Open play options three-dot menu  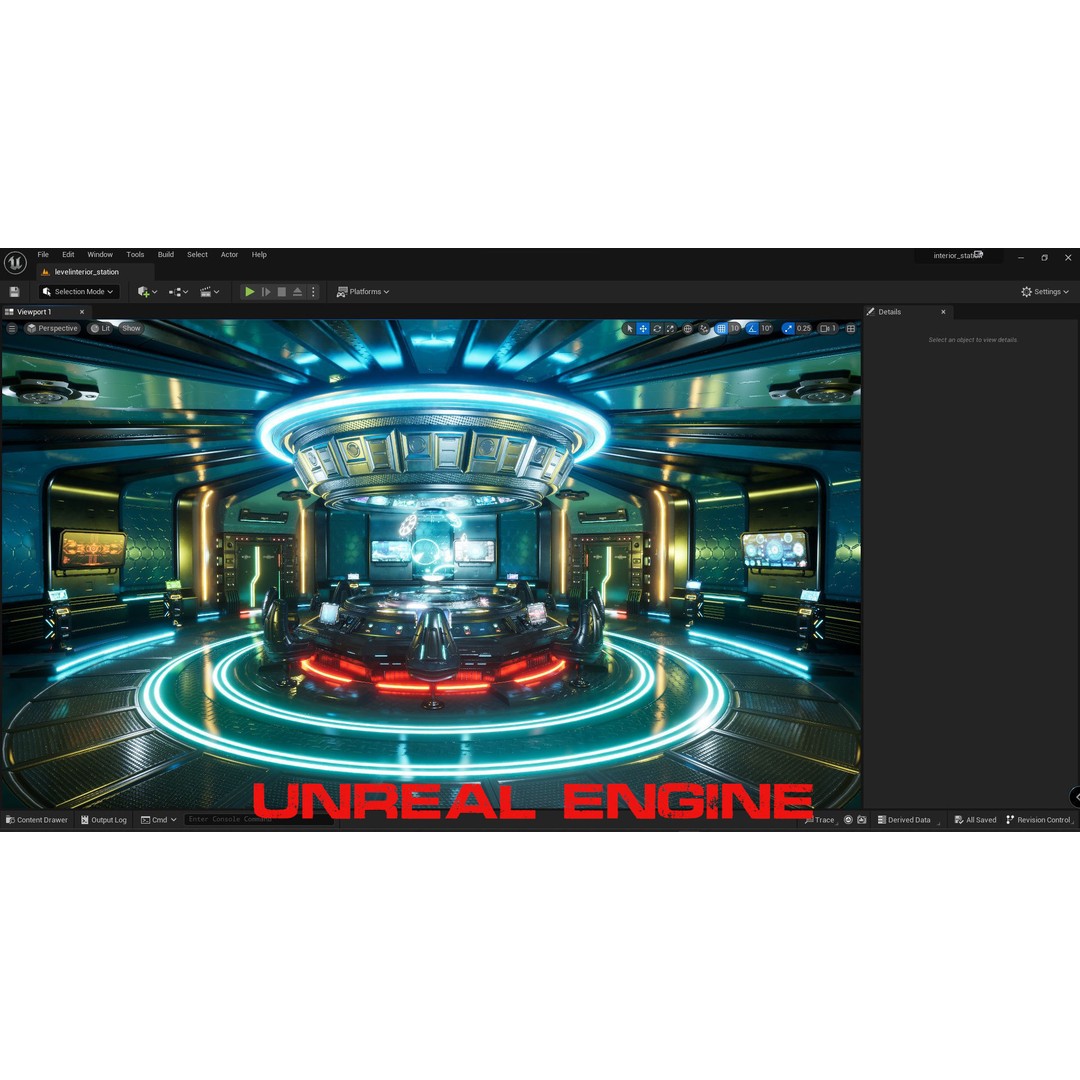(313, 292)
